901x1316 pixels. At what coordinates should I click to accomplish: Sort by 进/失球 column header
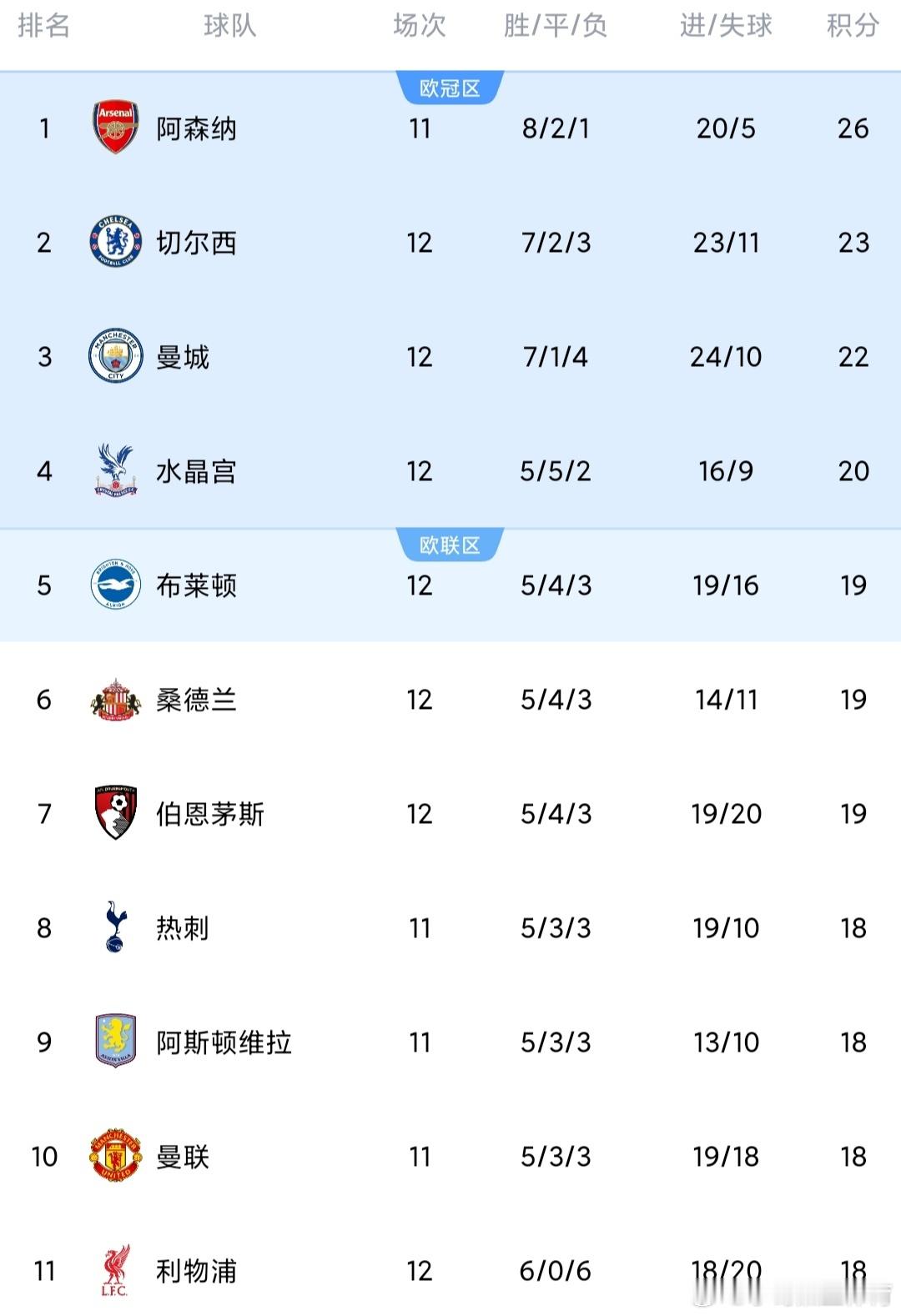click(726, 26)
